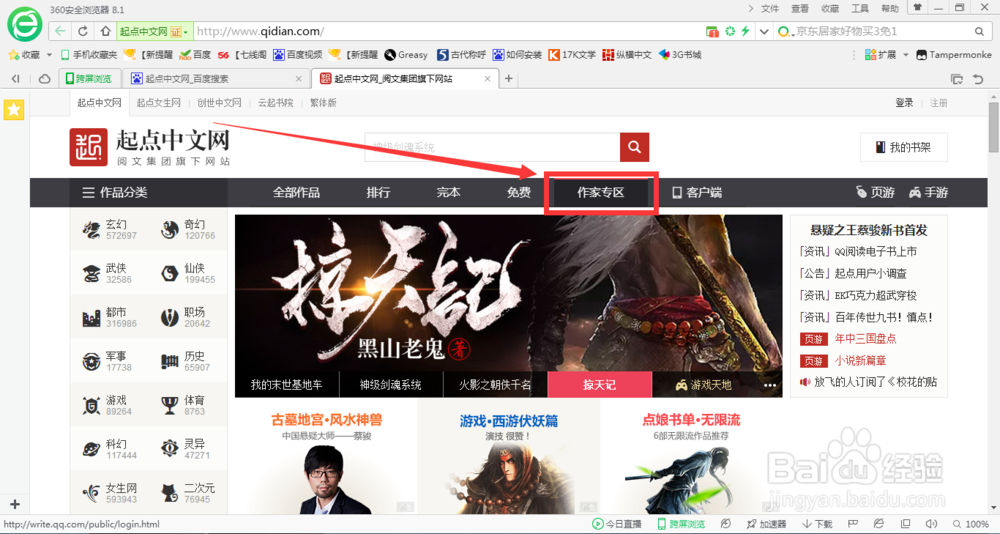The height and width of the screenshot is (534, 1000).
Task: Open the 灵异 category
Action: pos(186,449)
